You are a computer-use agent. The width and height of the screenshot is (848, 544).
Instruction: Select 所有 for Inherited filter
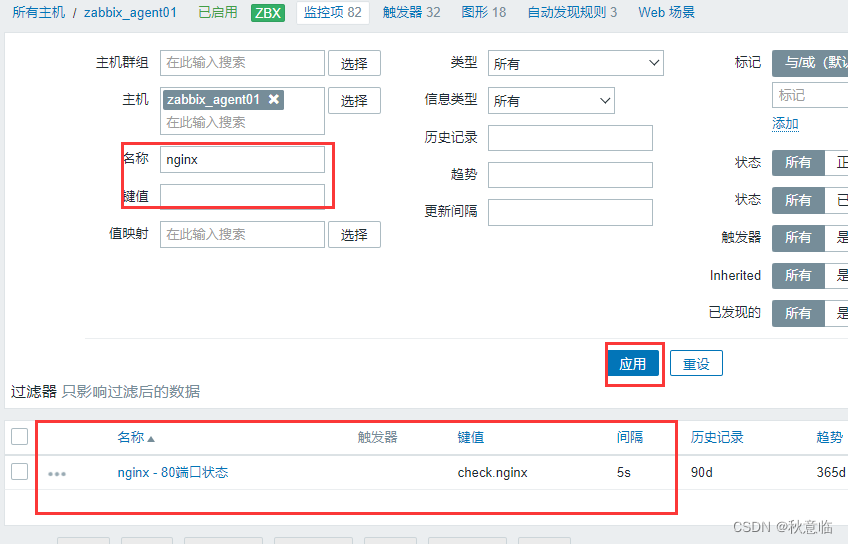tap(798, 275)
